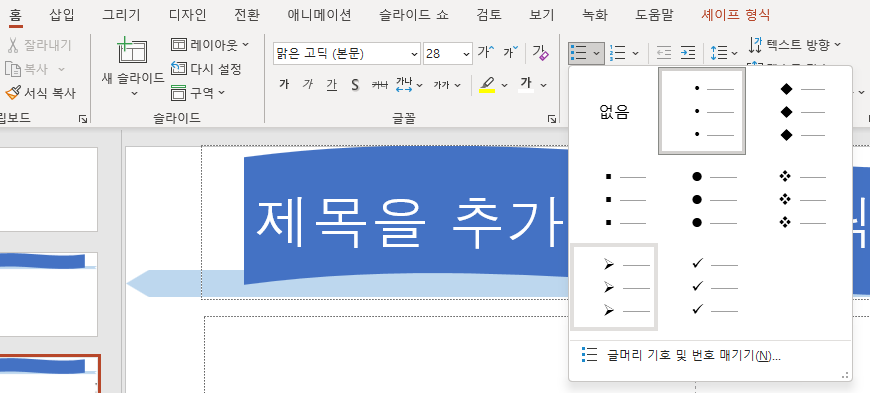Open the 검토 tab
This screenshot has height=393, width=870.
tap(489, 15)
